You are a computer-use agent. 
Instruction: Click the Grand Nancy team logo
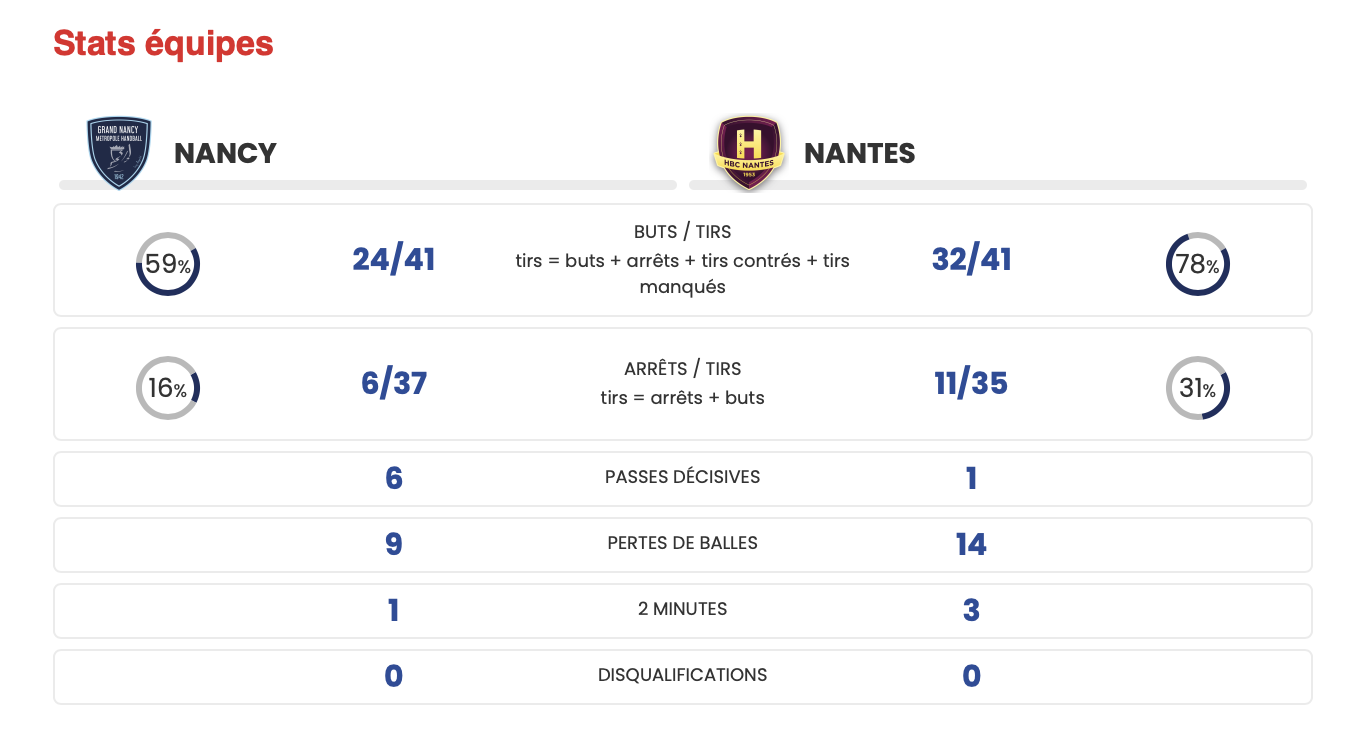119,153
